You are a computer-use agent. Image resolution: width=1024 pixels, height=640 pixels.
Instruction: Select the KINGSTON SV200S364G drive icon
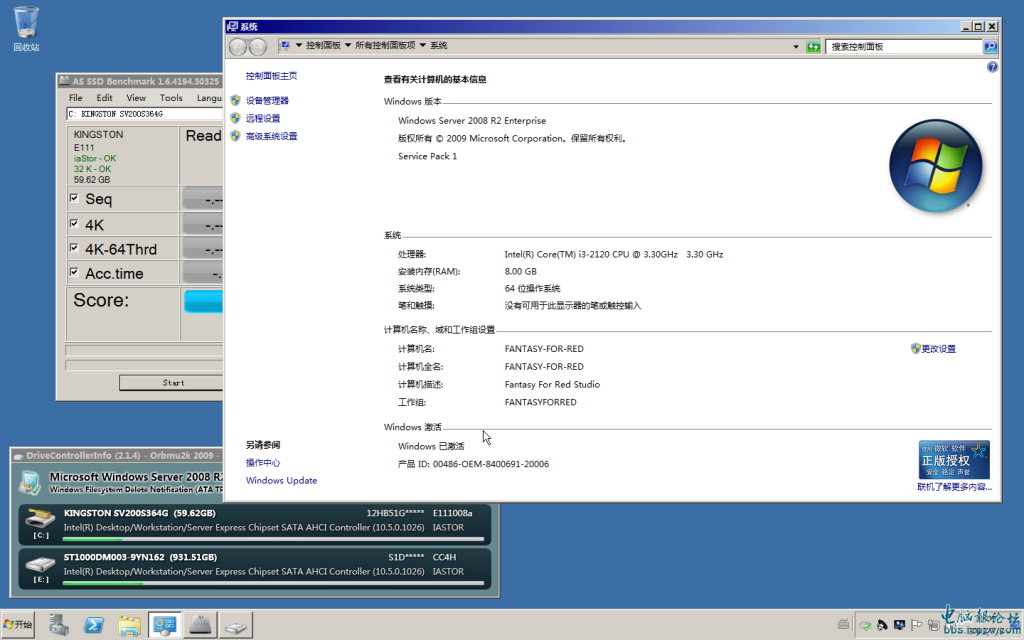[x=40, y=520]
